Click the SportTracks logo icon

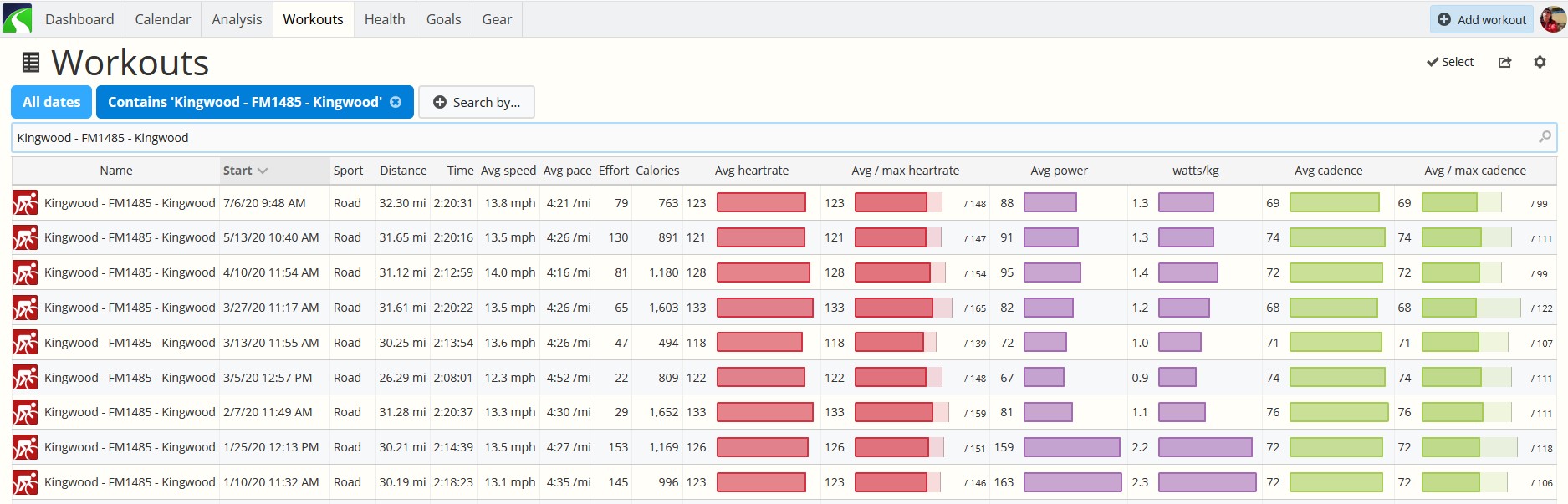point(18,18)
